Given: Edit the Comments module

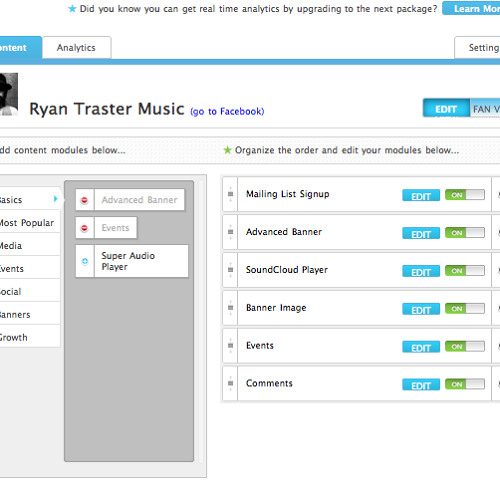Looking at the screenshot, I should pos(421,385).
